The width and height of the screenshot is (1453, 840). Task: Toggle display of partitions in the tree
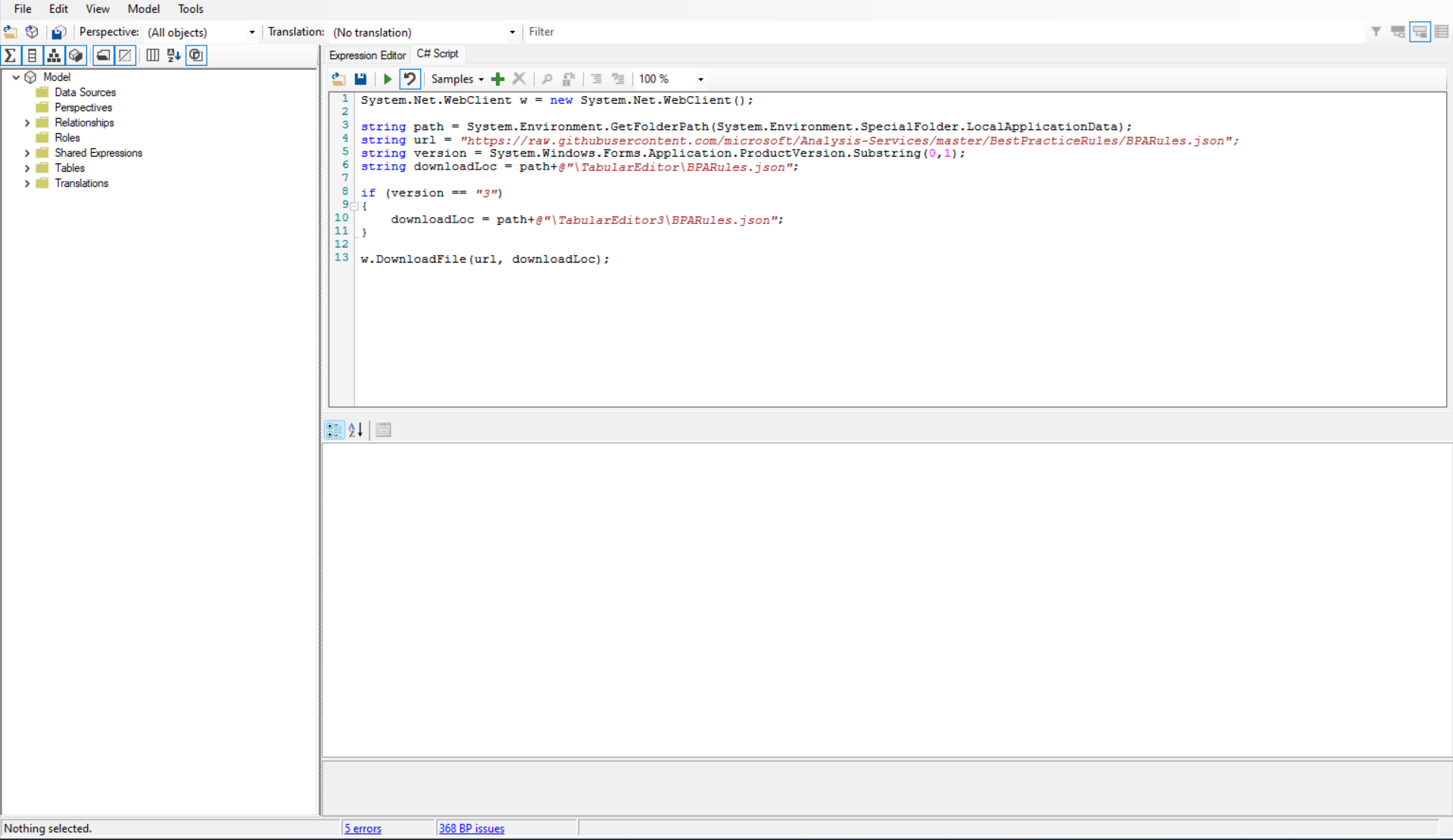tap(76, 55)
